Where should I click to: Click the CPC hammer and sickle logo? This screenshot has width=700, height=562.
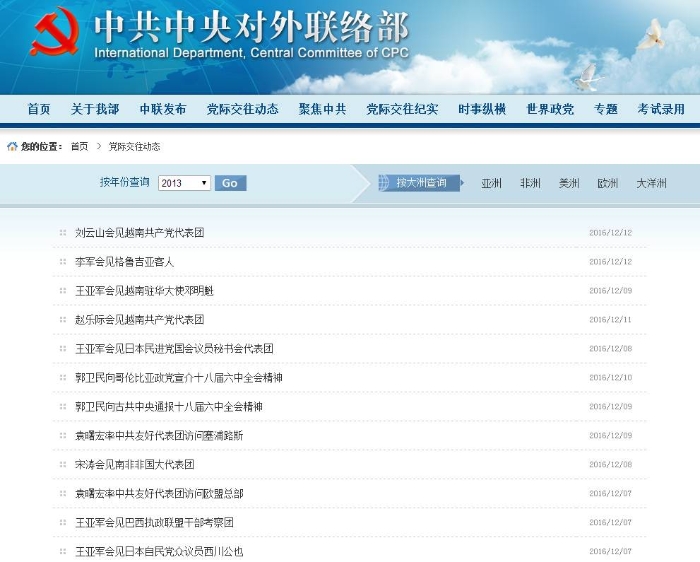click(55, 31)
